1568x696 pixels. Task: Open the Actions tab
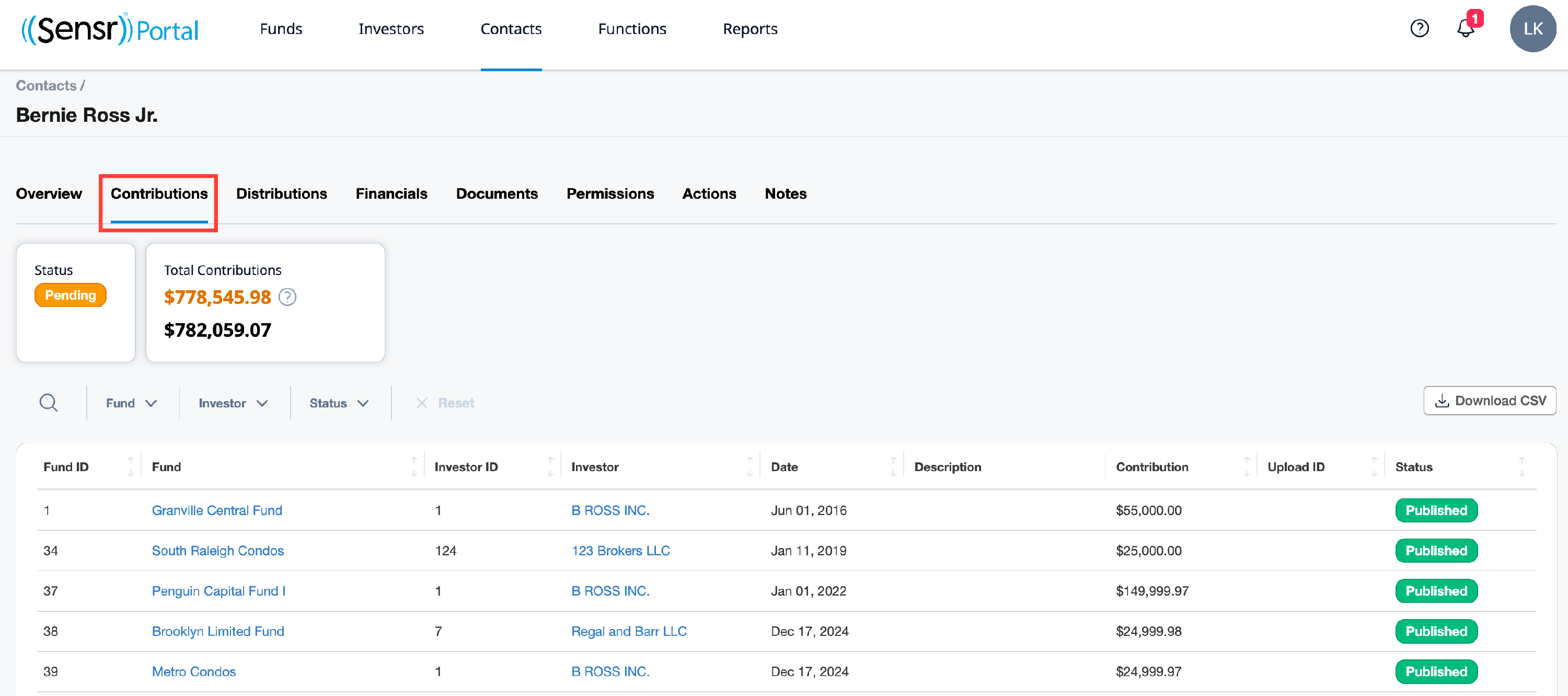click(710, 193)
